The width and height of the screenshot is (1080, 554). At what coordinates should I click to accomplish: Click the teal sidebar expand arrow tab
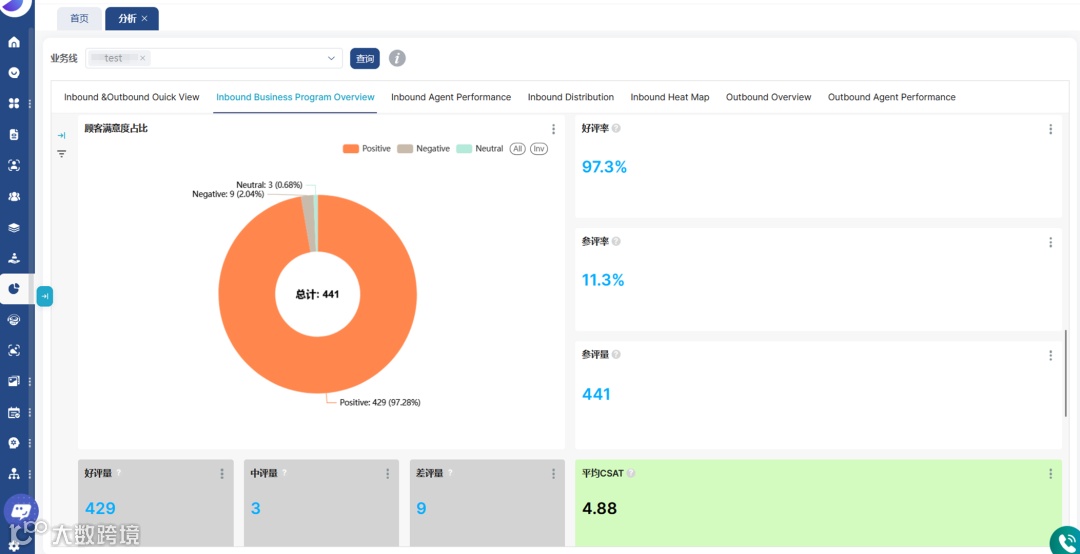45,296
